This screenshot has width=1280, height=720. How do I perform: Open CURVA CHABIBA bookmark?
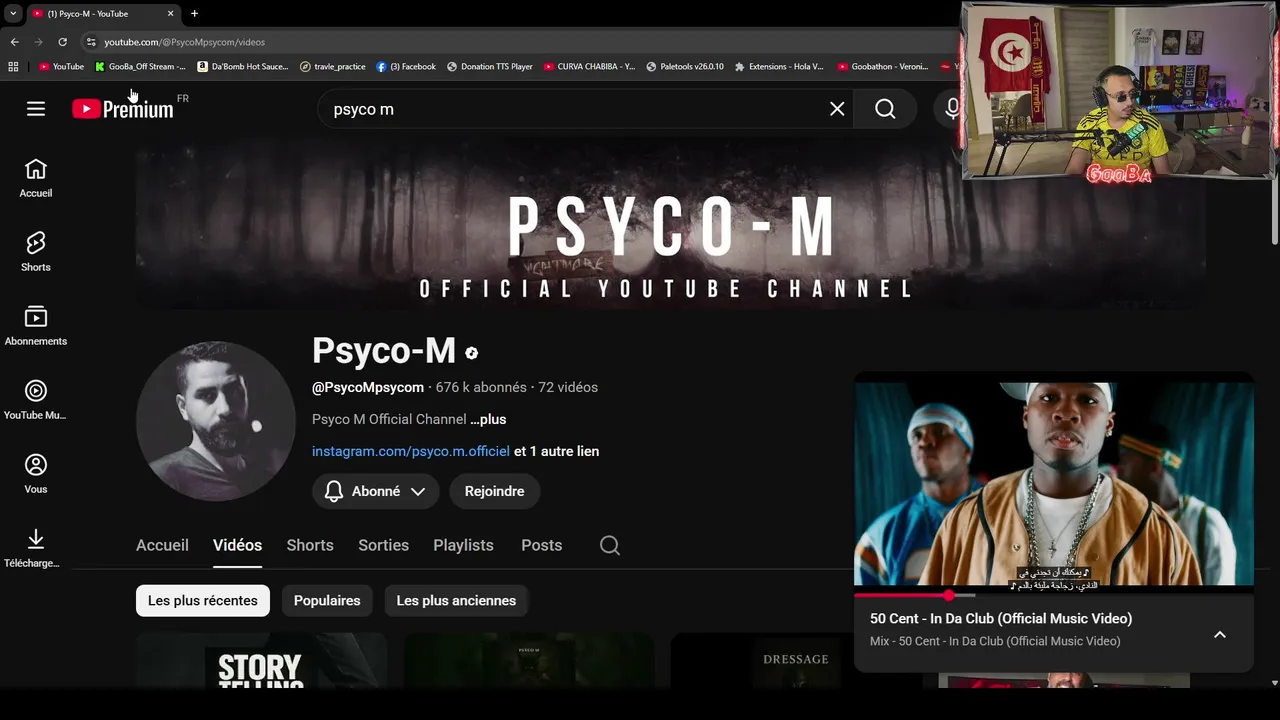[x=589, y=67]
